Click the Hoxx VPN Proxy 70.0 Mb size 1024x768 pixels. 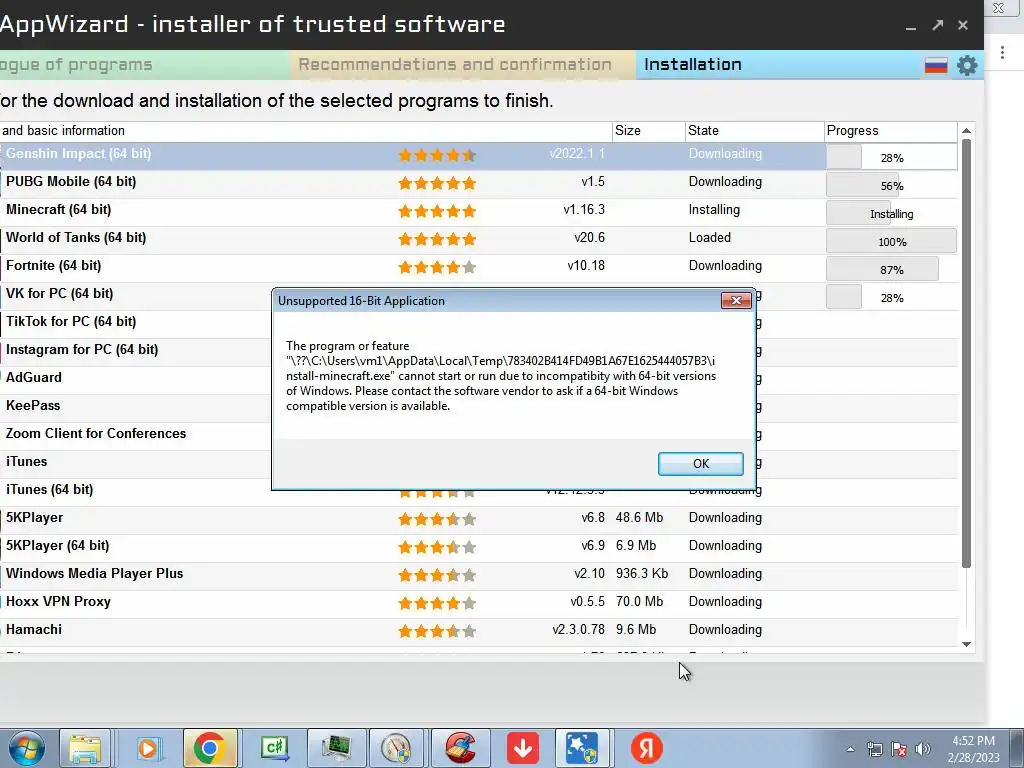(x=639, y=601)
